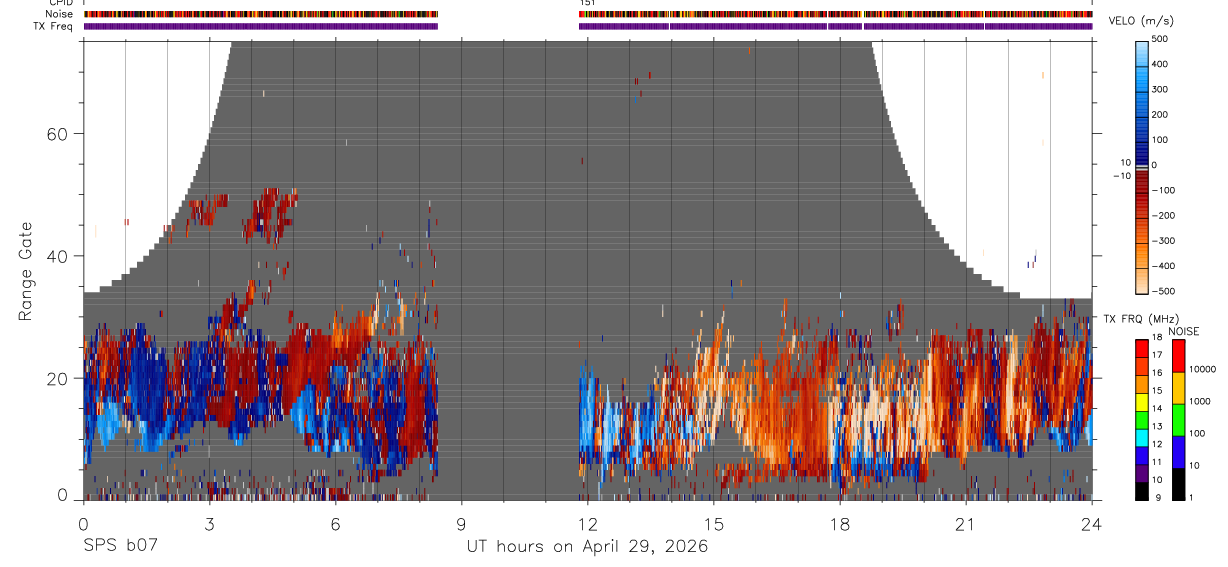The image size is (1228, 567).
Task: Click the 'Range Gate' y-axis title
Action: click(27, 270)
